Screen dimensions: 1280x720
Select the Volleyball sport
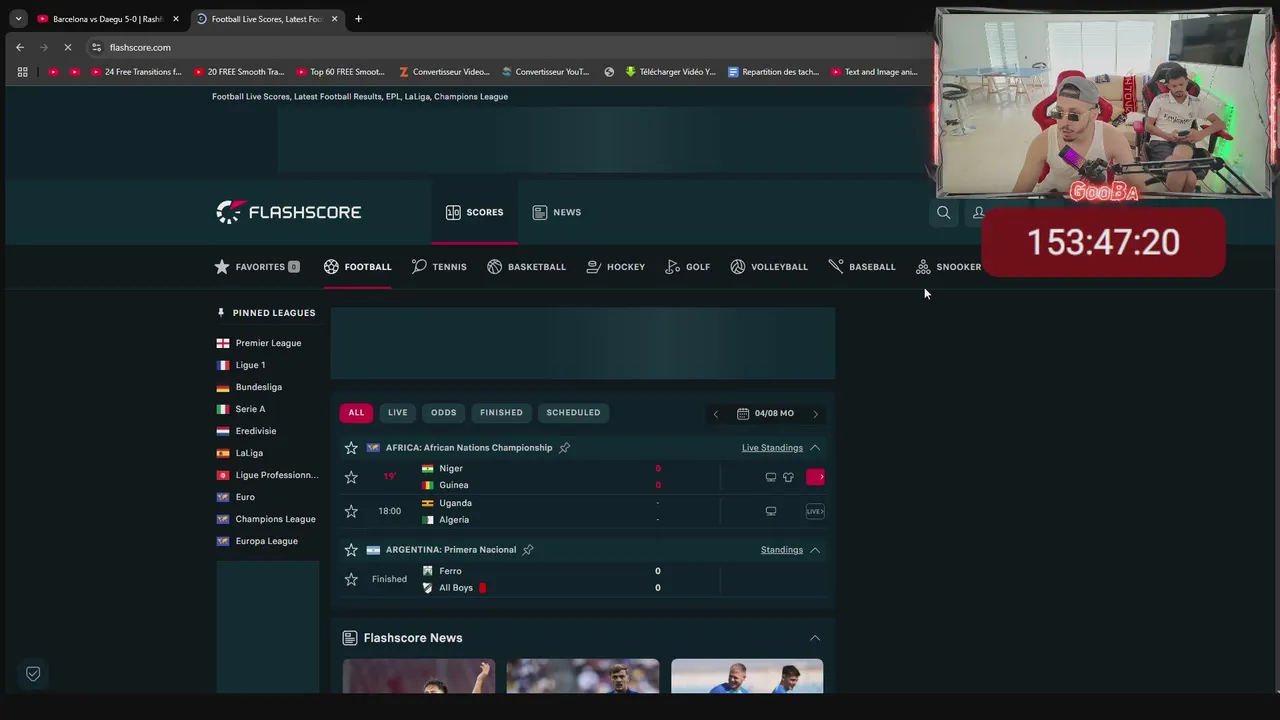pyautogui.click(x=769, y=267)
